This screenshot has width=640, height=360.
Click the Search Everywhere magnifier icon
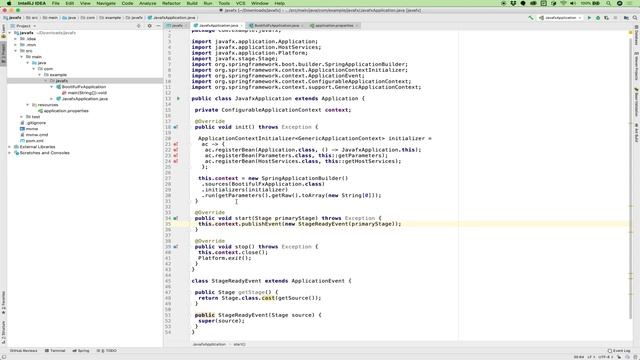(635, 18)
